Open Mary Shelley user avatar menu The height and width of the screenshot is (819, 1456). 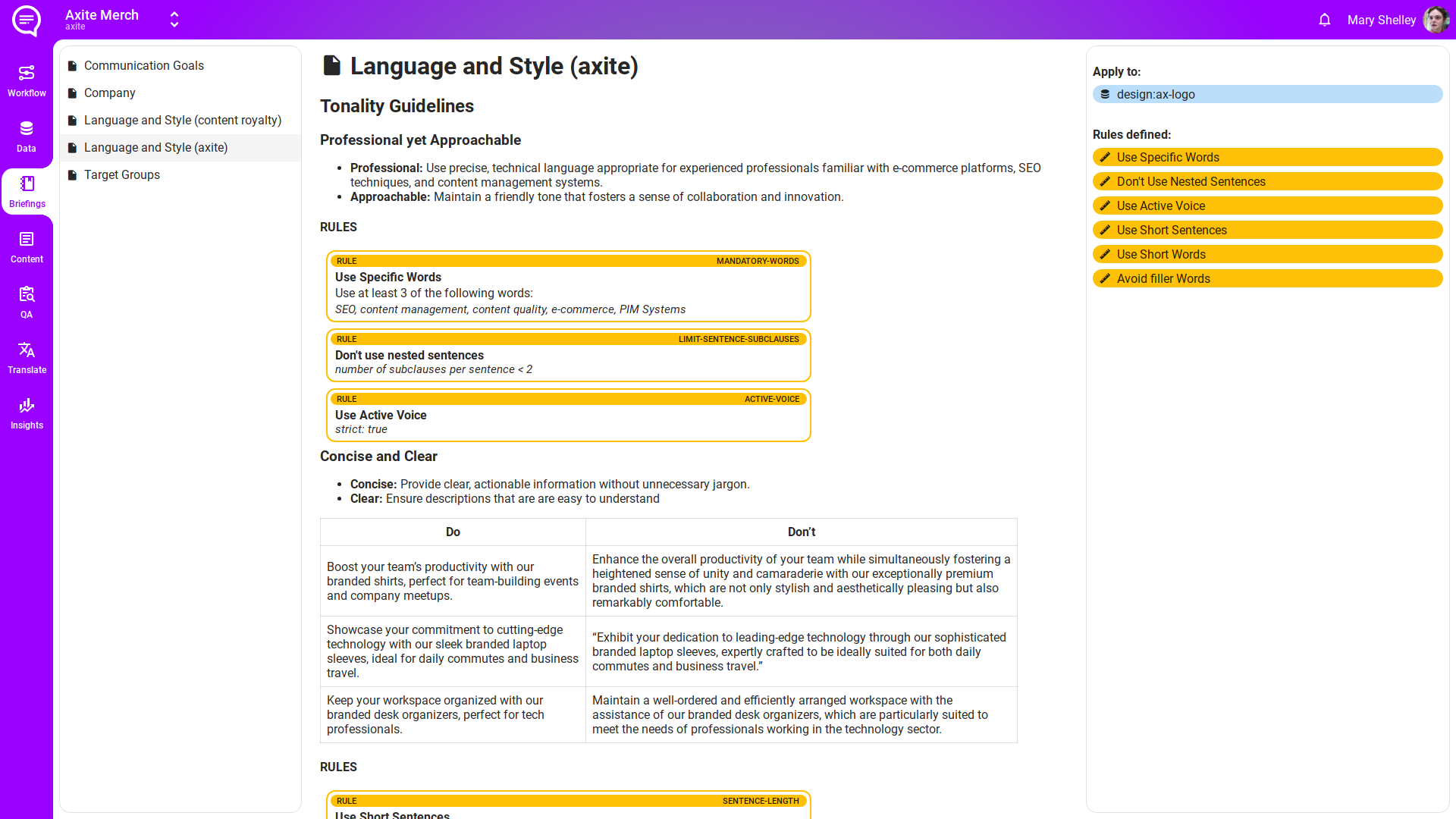(x=1435, y=20)
